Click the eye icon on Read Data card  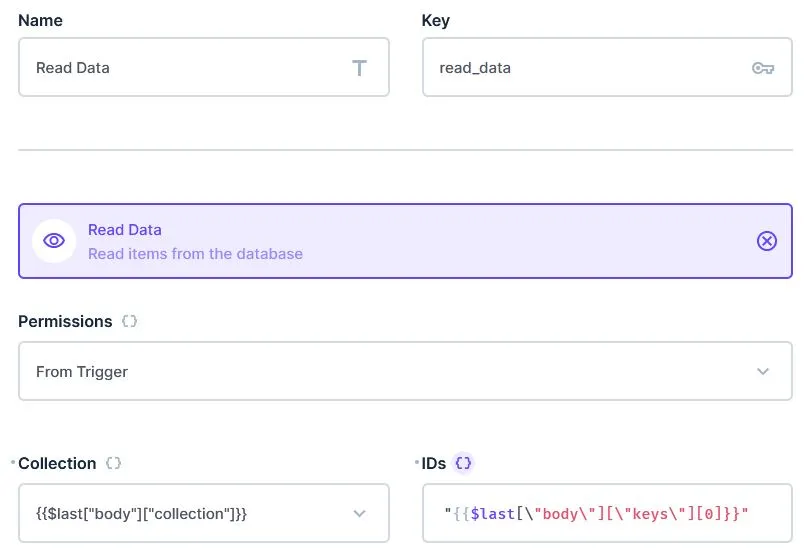[54, 241]
